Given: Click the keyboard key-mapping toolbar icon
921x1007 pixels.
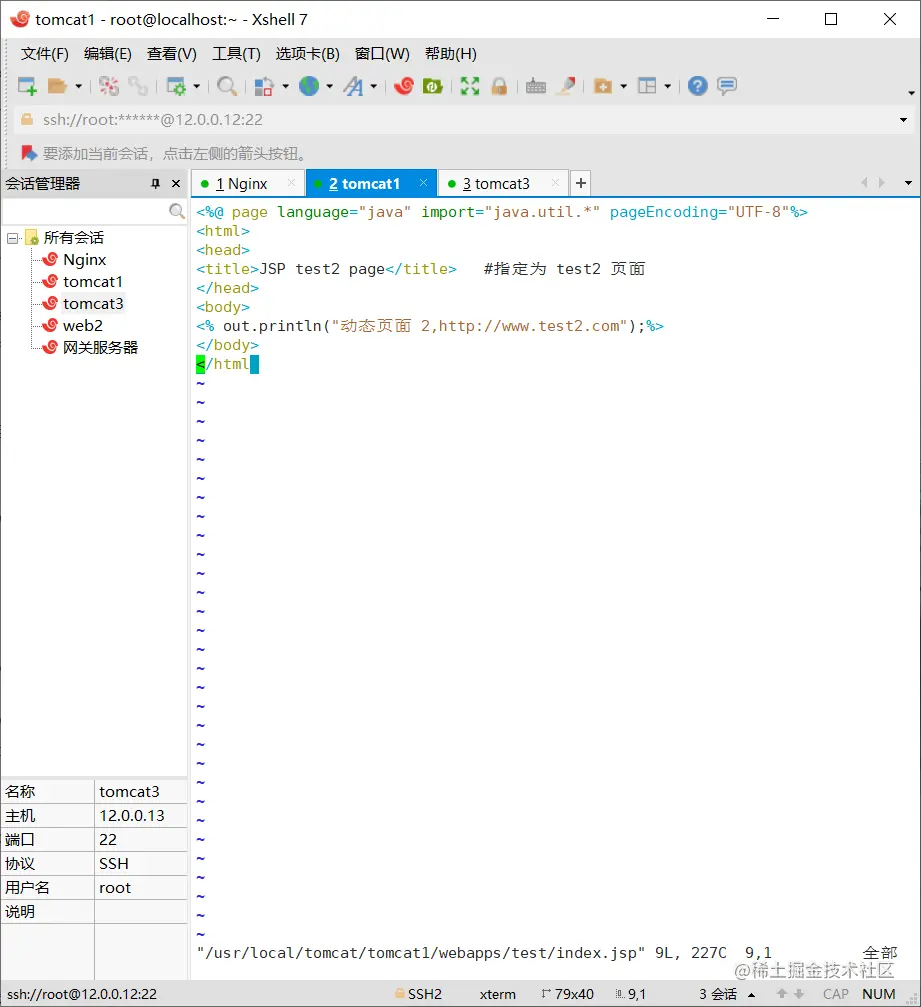Looking at the screenshot, I should coord(536,86).
